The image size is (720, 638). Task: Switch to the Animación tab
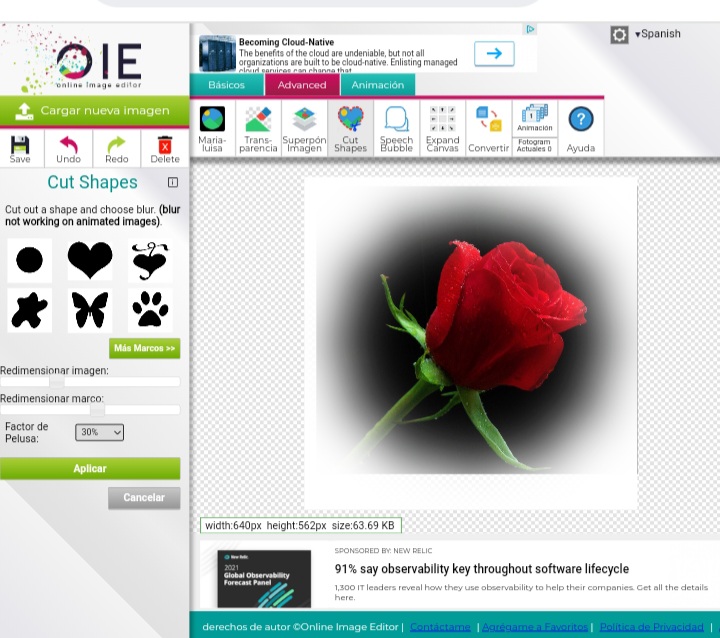[378, 85]
